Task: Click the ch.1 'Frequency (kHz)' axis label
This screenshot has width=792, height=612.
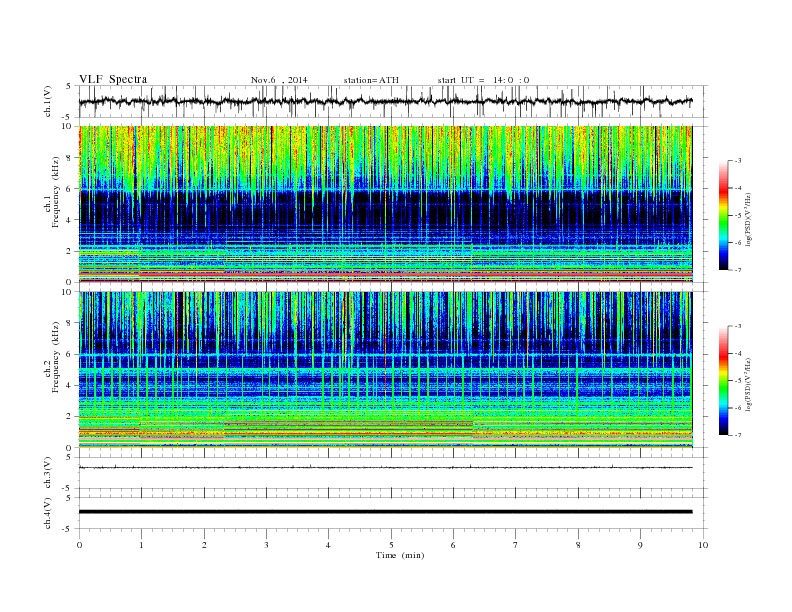Action: [56, 192]
